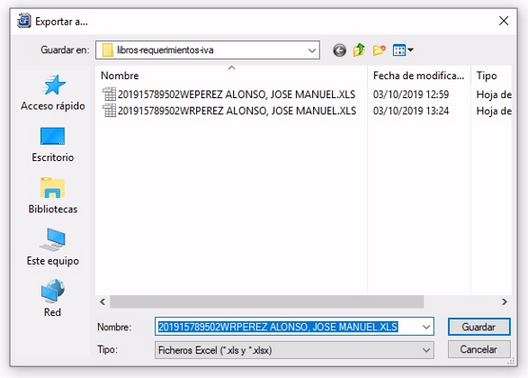This screenshot has height=378, width=528.
Task: Open the view options dropdown arrow
Action: click(x=410, y=50)
